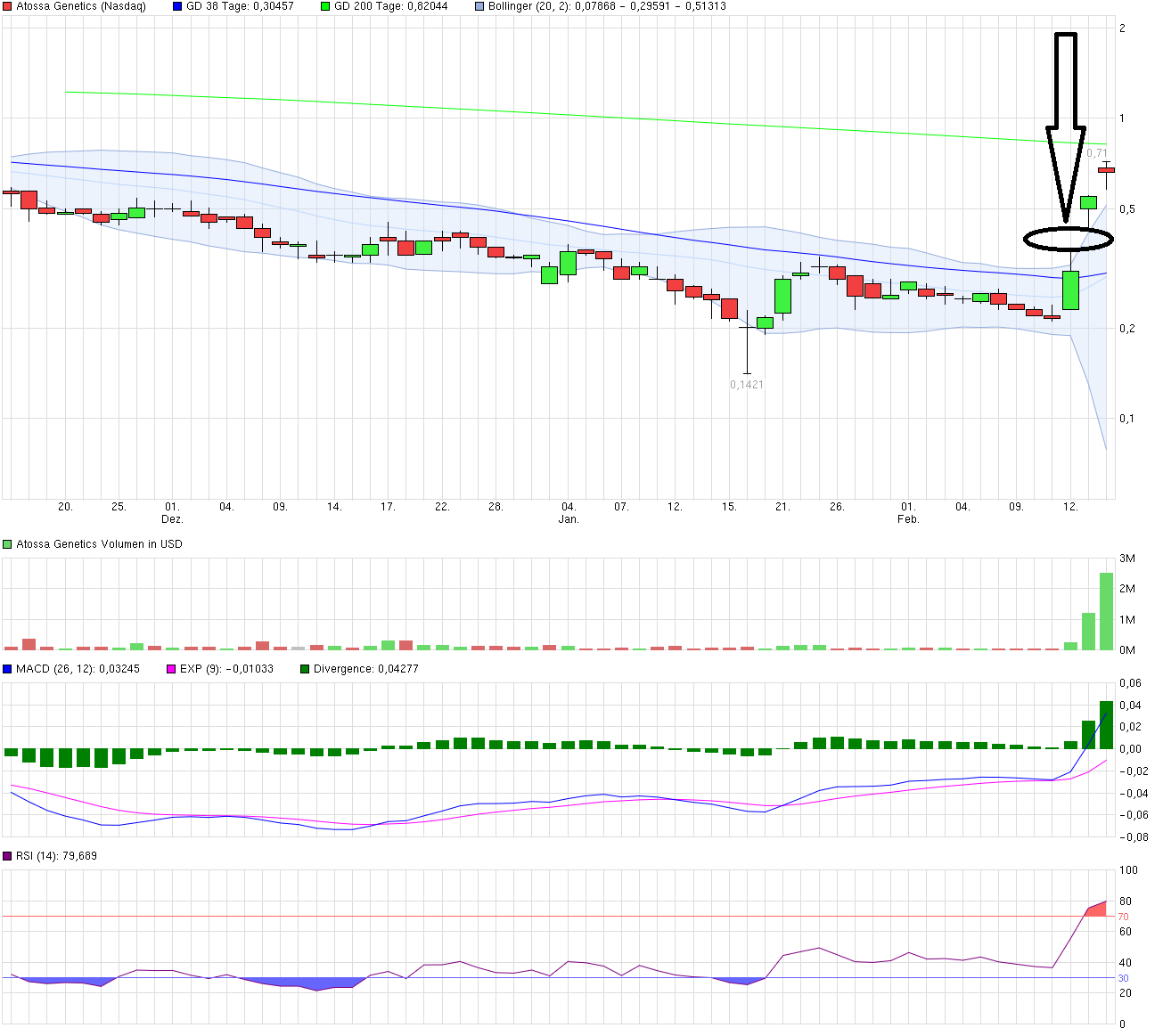Click the purple RSI (14) legend swatch
Viewport: 1163px width, 1036px height.
[8, 856]
